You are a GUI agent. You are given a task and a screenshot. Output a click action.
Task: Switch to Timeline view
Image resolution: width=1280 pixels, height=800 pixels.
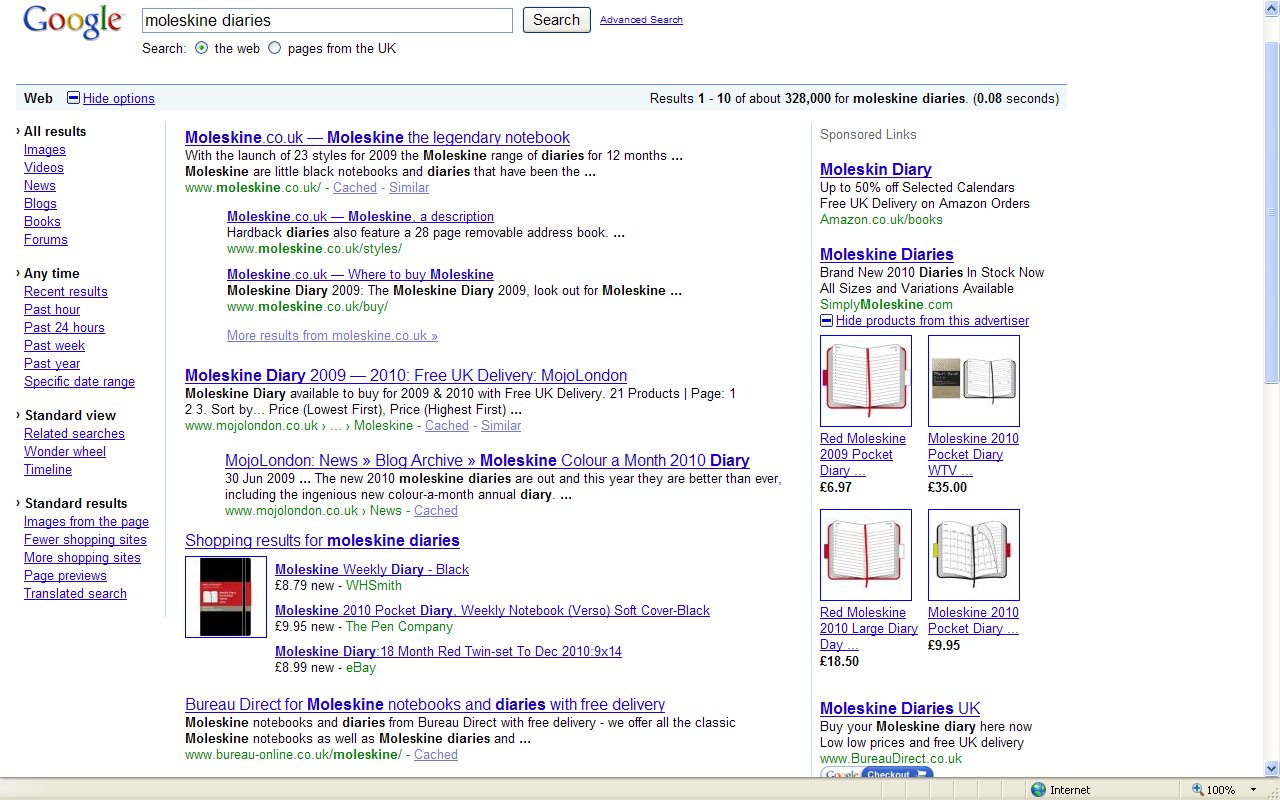coord(48,470)
